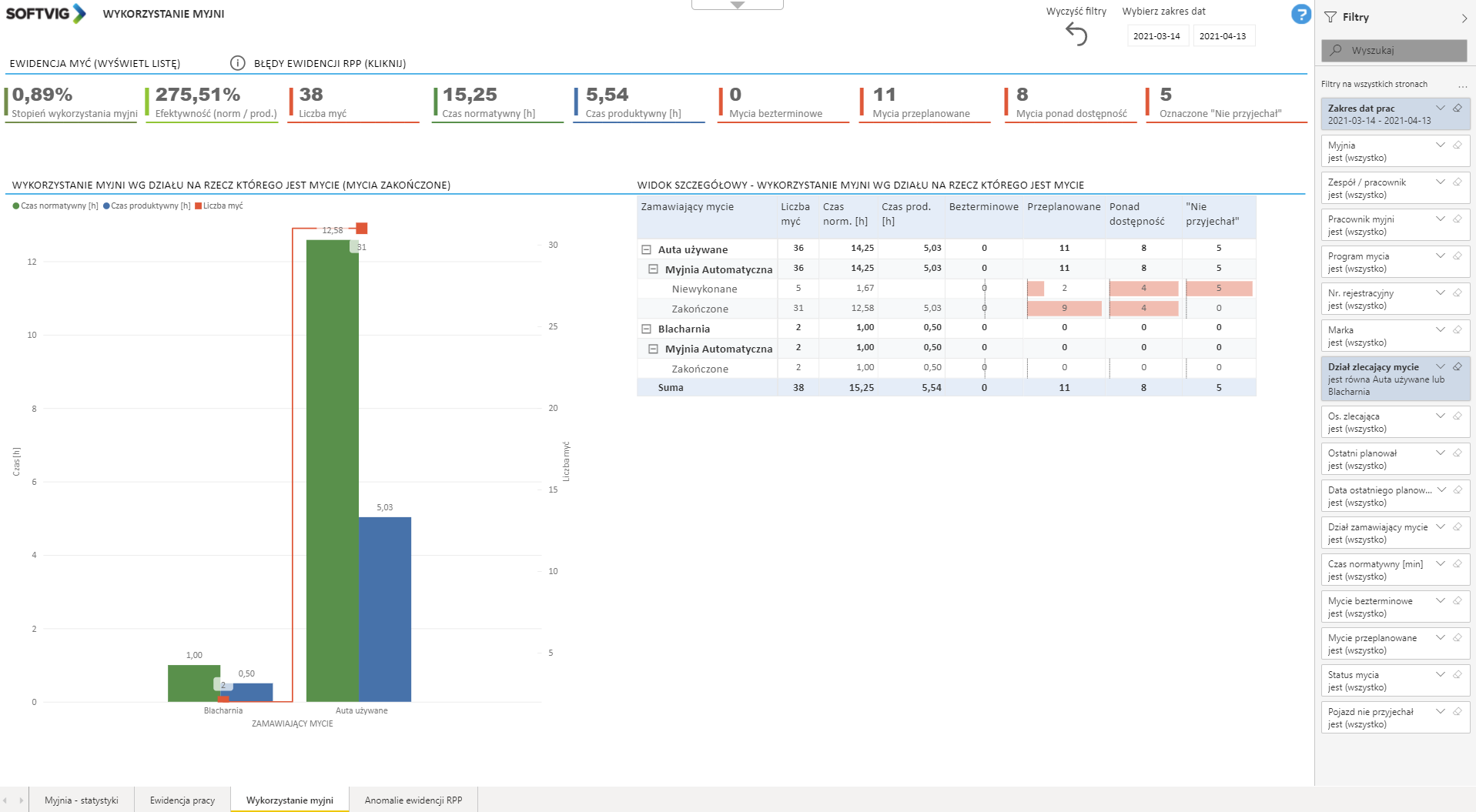Collapse Myjnia Automatyczna under Blacharnia
Viewport: 1476px width, 812px height.
pos(654,349)
